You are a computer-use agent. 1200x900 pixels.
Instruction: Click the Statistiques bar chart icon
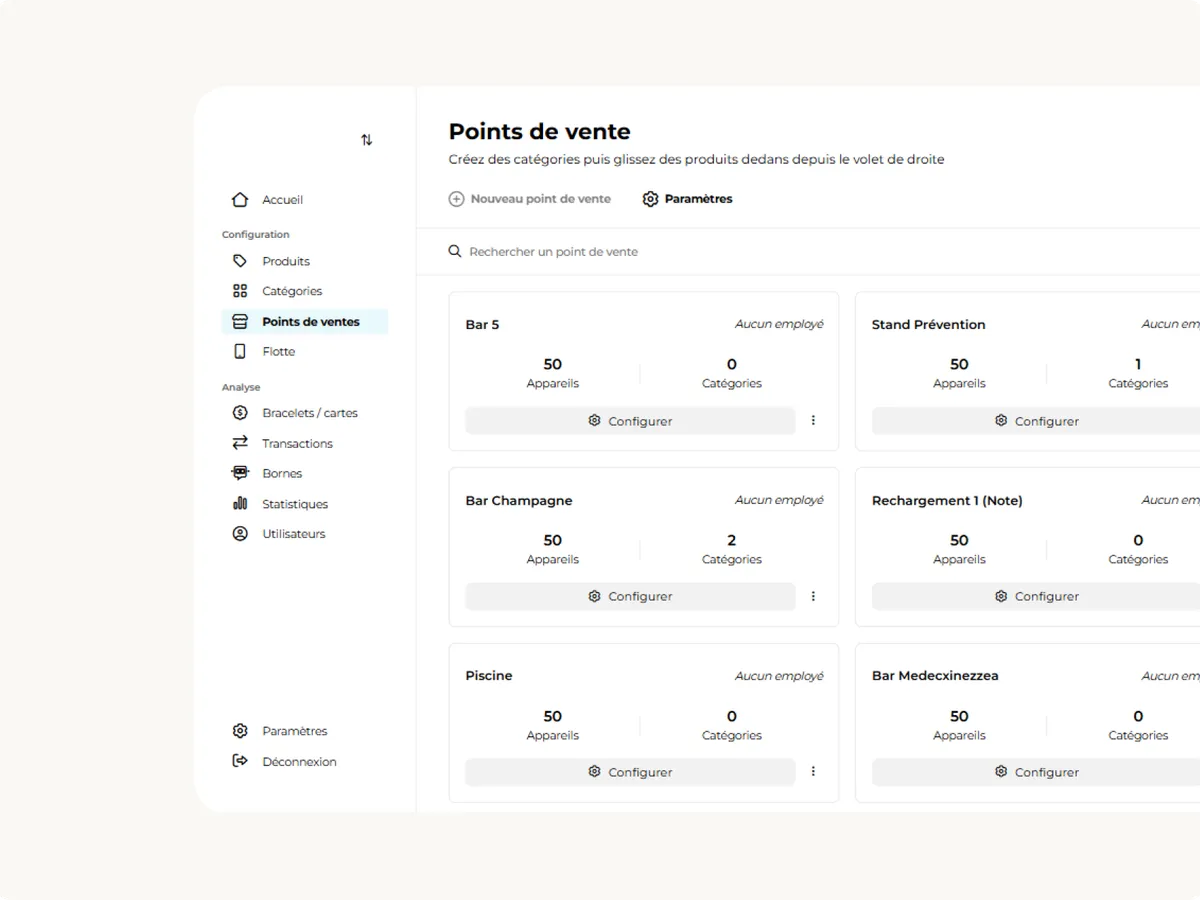[x=240, y=504]
